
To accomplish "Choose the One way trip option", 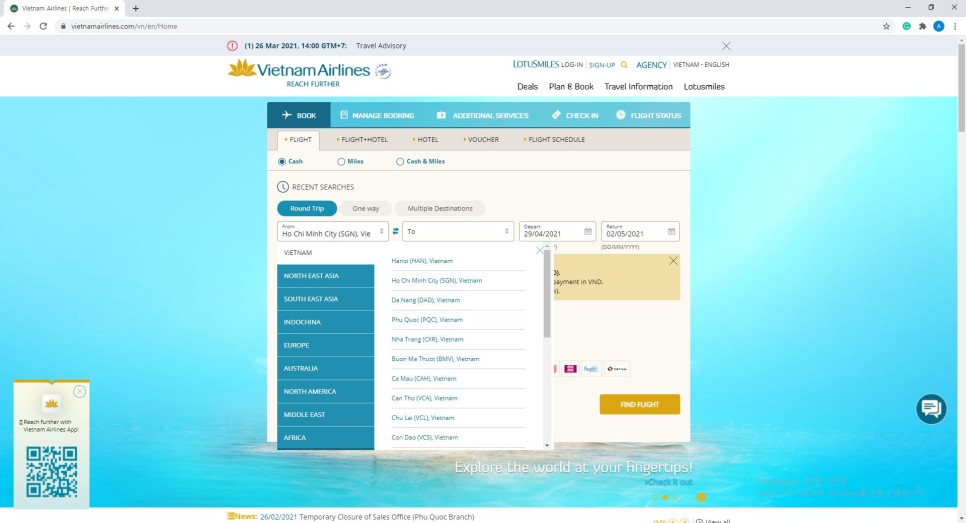I will point(365,208).
